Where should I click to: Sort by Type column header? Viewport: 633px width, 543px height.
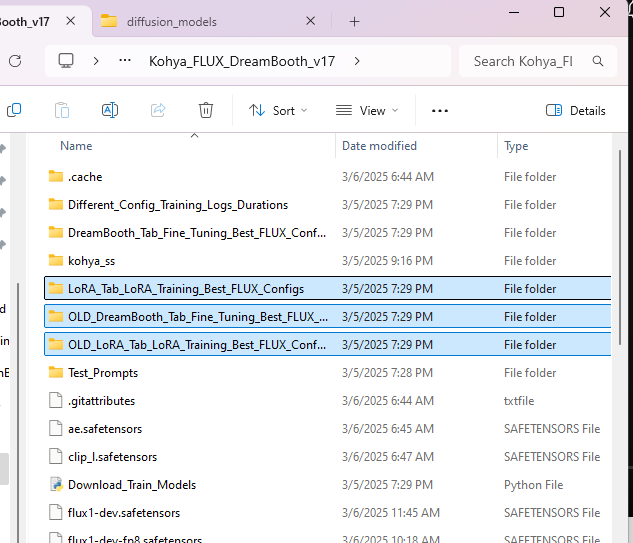(516, 146)
